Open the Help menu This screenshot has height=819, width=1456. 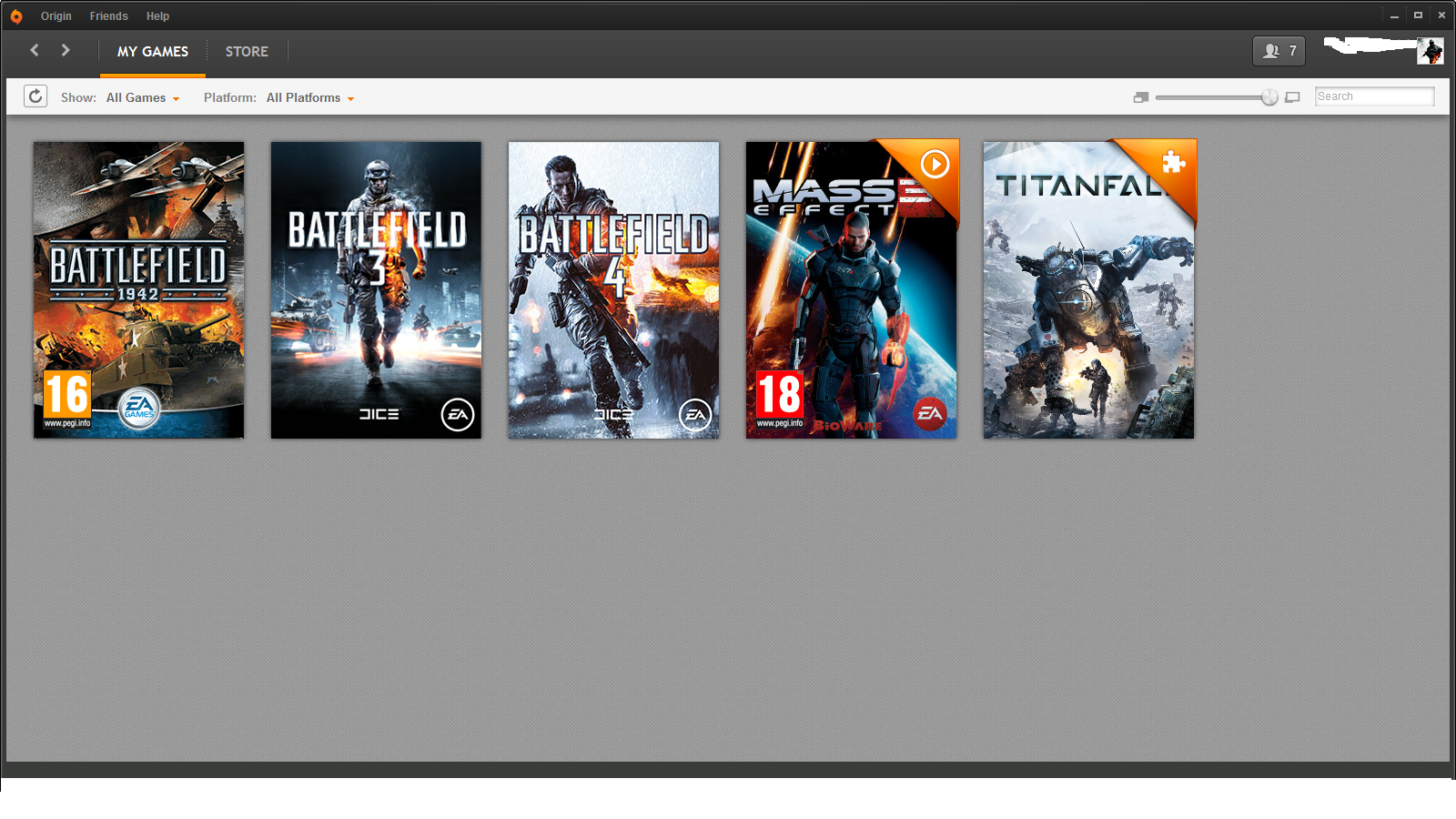(157, 16)
